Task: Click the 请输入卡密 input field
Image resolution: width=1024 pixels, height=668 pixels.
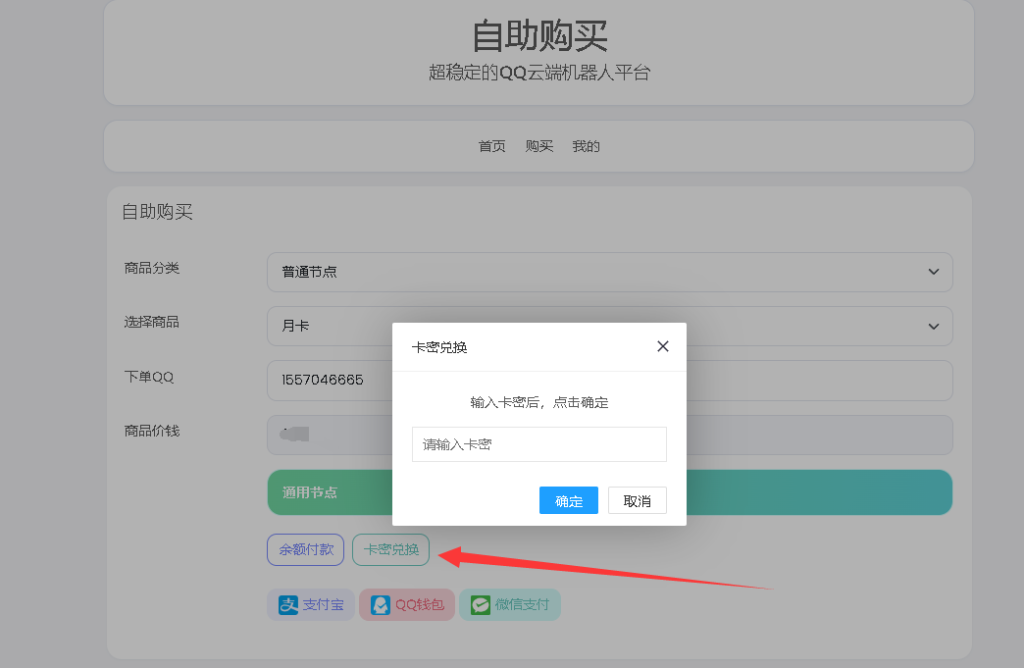Action: [x=539, y=444]
